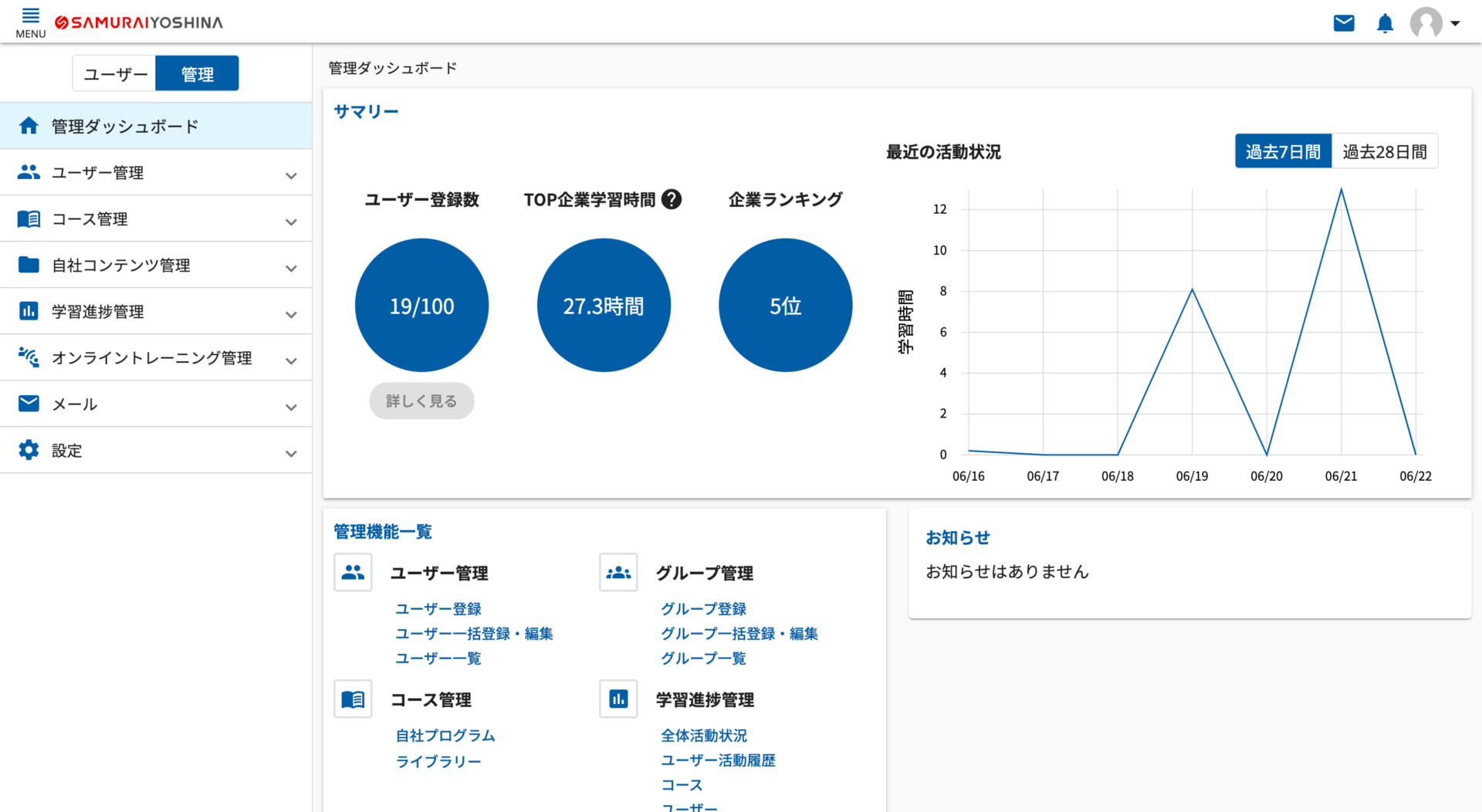Click the home icon beside 管理ダッシュボード
This screenshot has width=1482, height=812.
(29, 126)
